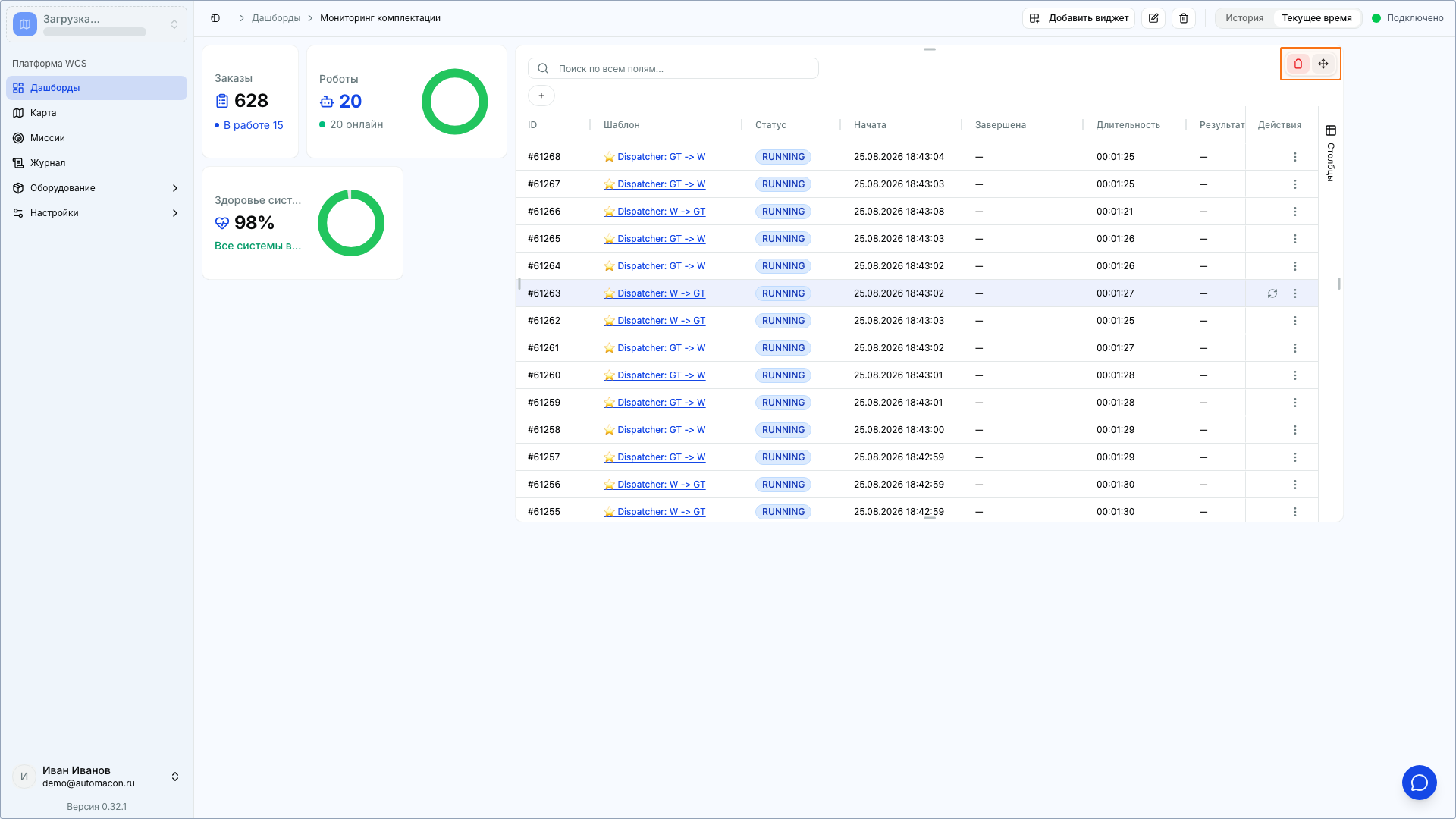This screenshot has width=1456, height=819.
Task: Open the Столбцы columns panel
Action: point(1331,153)
